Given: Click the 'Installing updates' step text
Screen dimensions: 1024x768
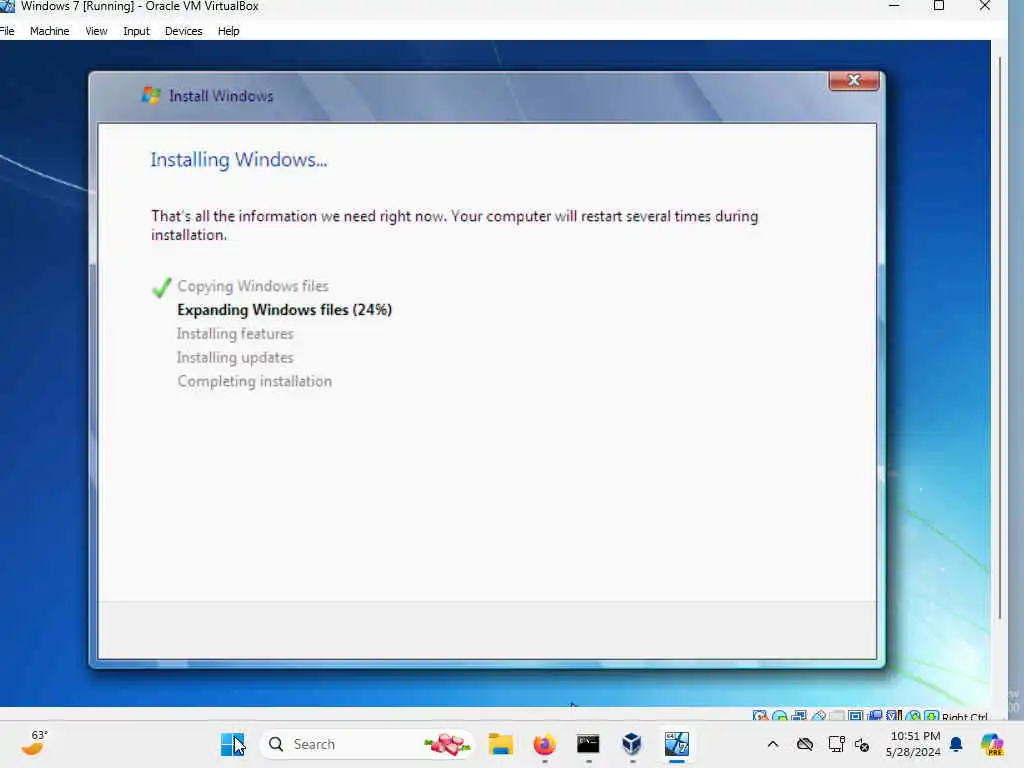Looking at the screenshot, I should pos(235,358).
